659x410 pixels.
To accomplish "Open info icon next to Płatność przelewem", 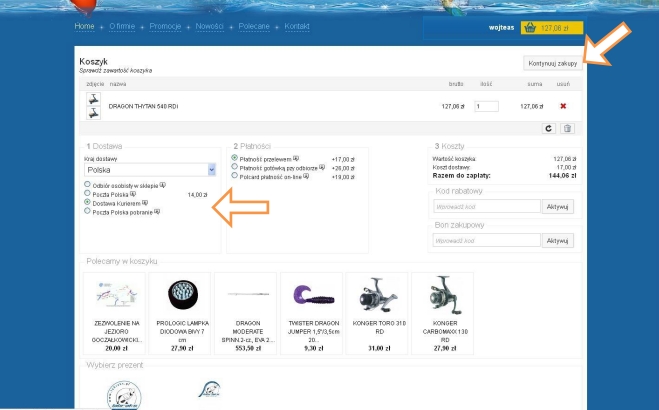I will point(296,159).
